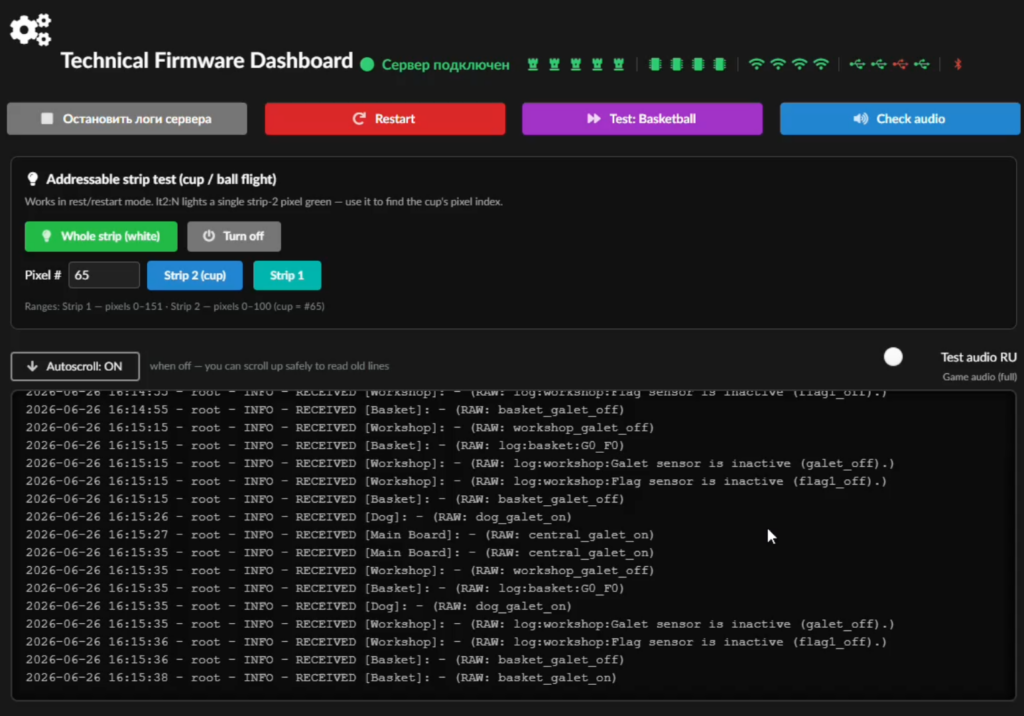
Task: Click the third Wi-Fi status icon
Action: (799, 64)
